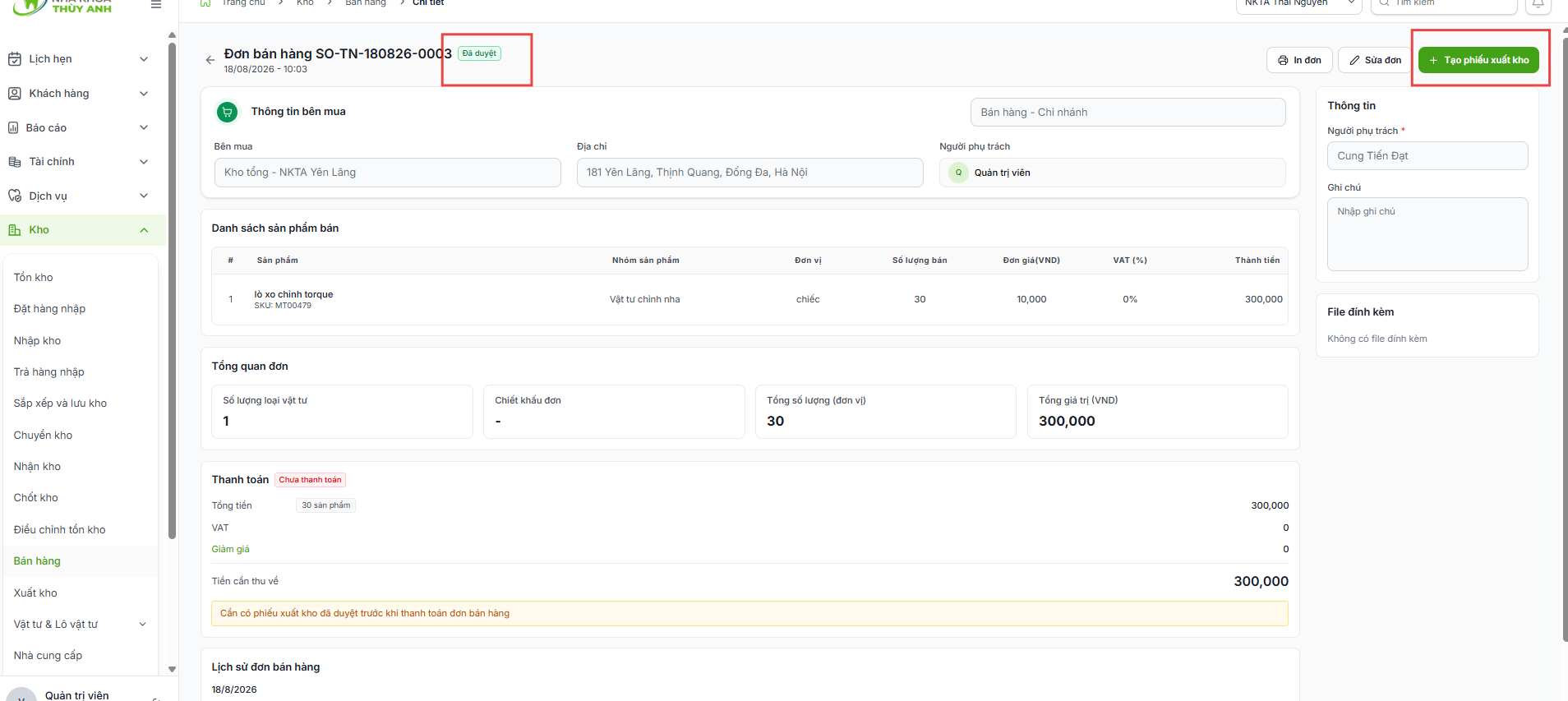Click the Lịch hẹn calendar icon
The height and width of the screenshot is (701, 1568).
[x=15, y=59]
